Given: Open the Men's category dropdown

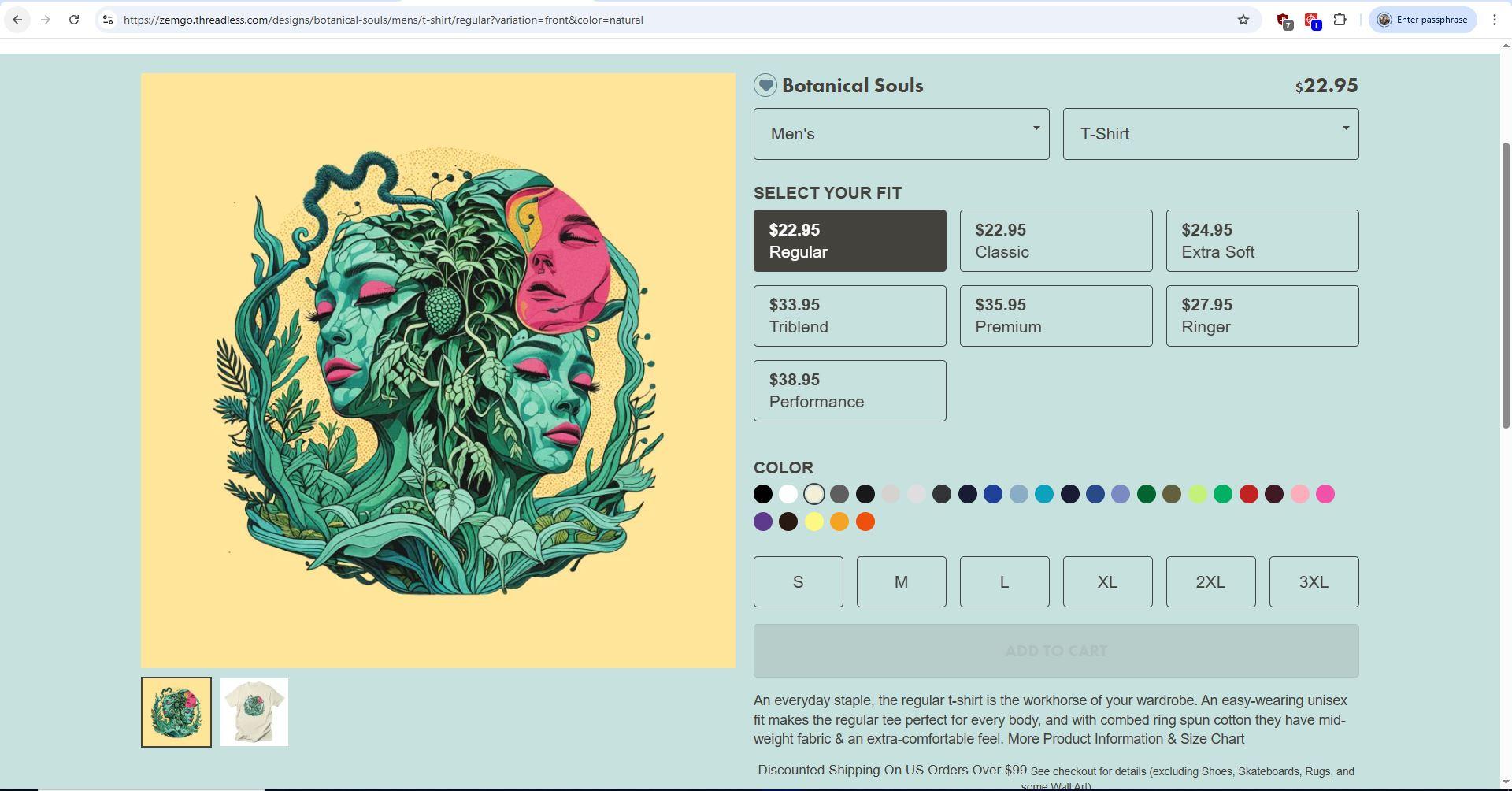Looking at the screenshot, I should coord(901,134).
